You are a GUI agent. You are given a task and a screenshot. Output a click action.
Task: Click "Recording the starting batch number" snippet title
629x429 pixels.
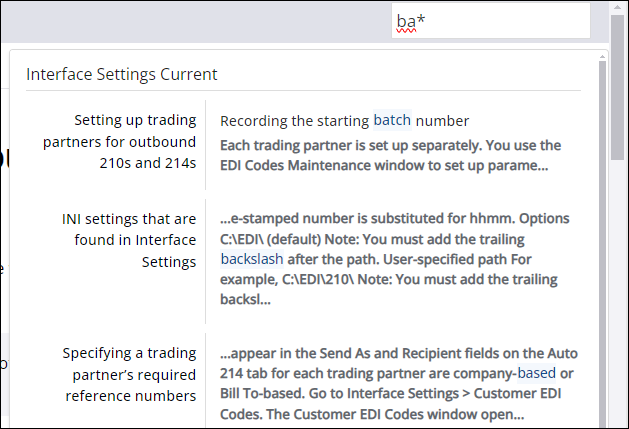(344, 121)
